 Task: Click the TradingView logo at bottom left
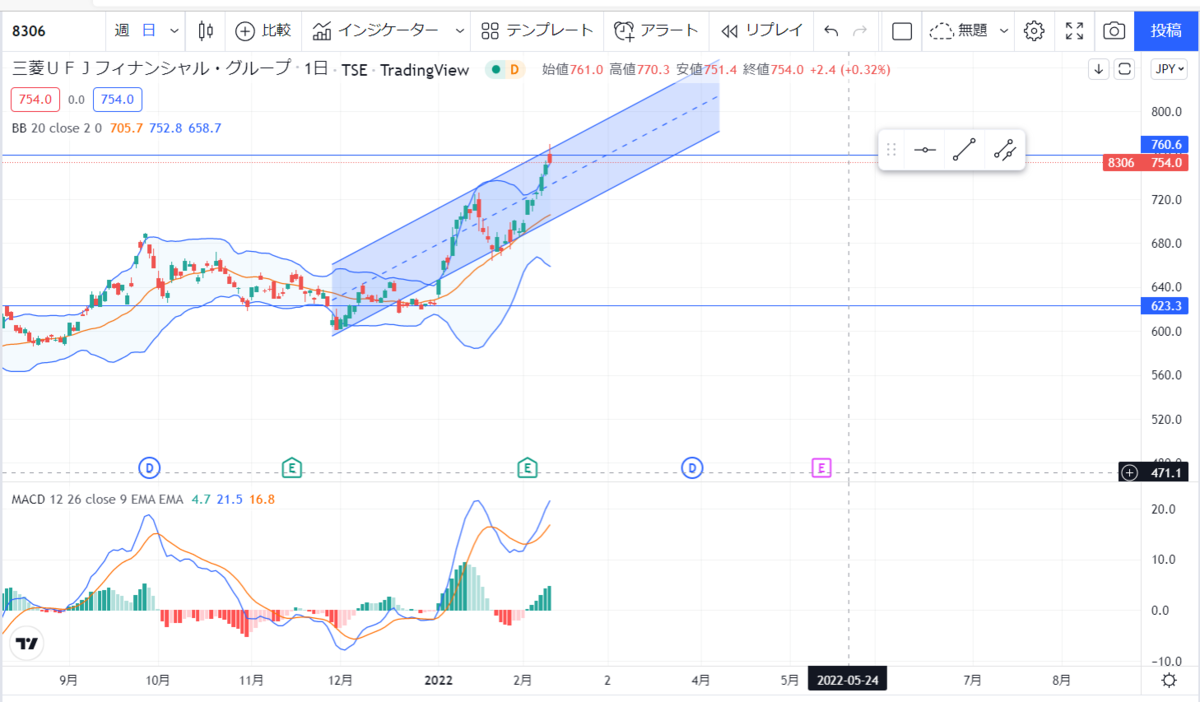click(28, 644)
